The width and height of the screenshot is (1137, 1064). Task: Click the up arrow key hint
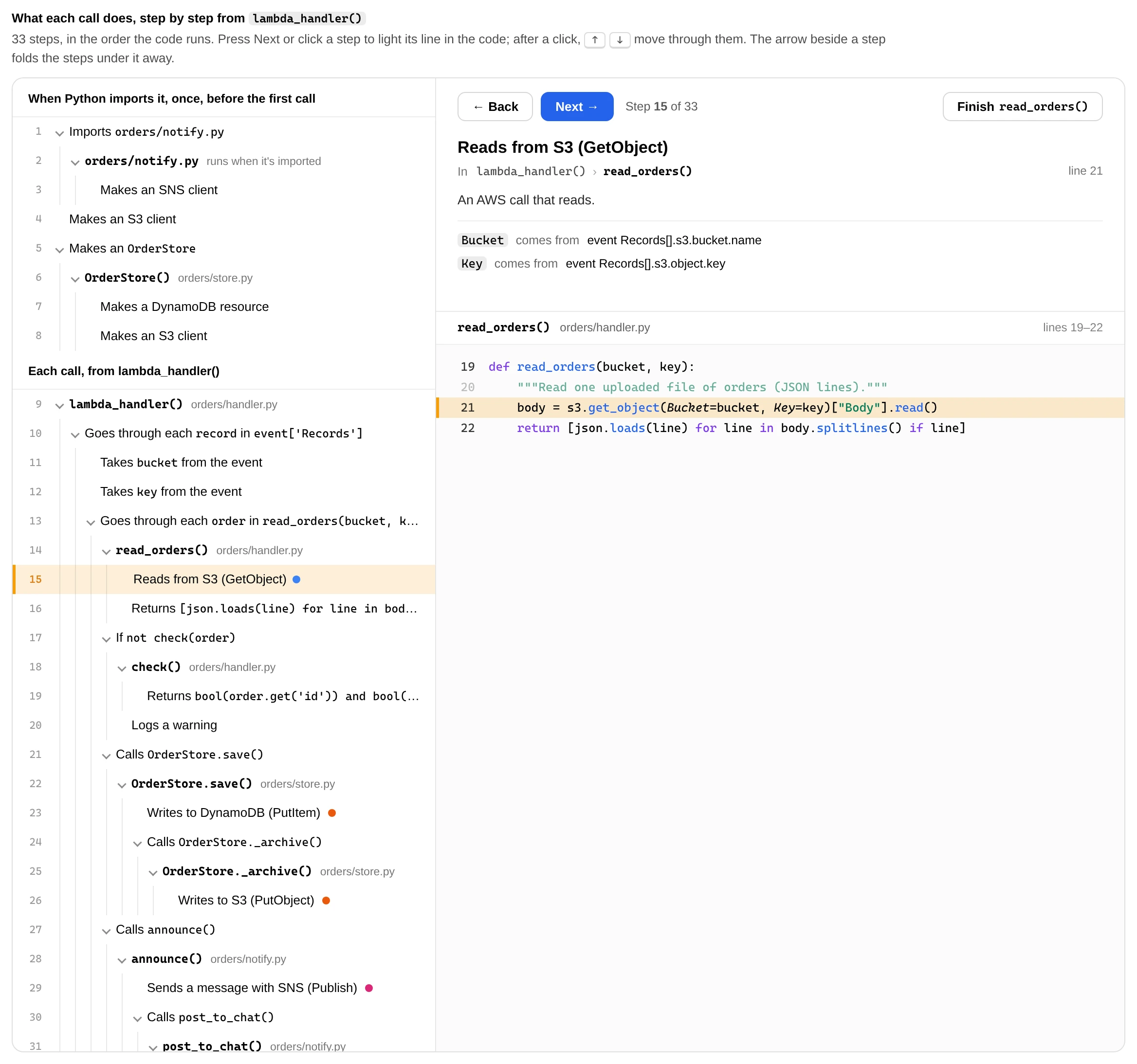click(594, 40)
